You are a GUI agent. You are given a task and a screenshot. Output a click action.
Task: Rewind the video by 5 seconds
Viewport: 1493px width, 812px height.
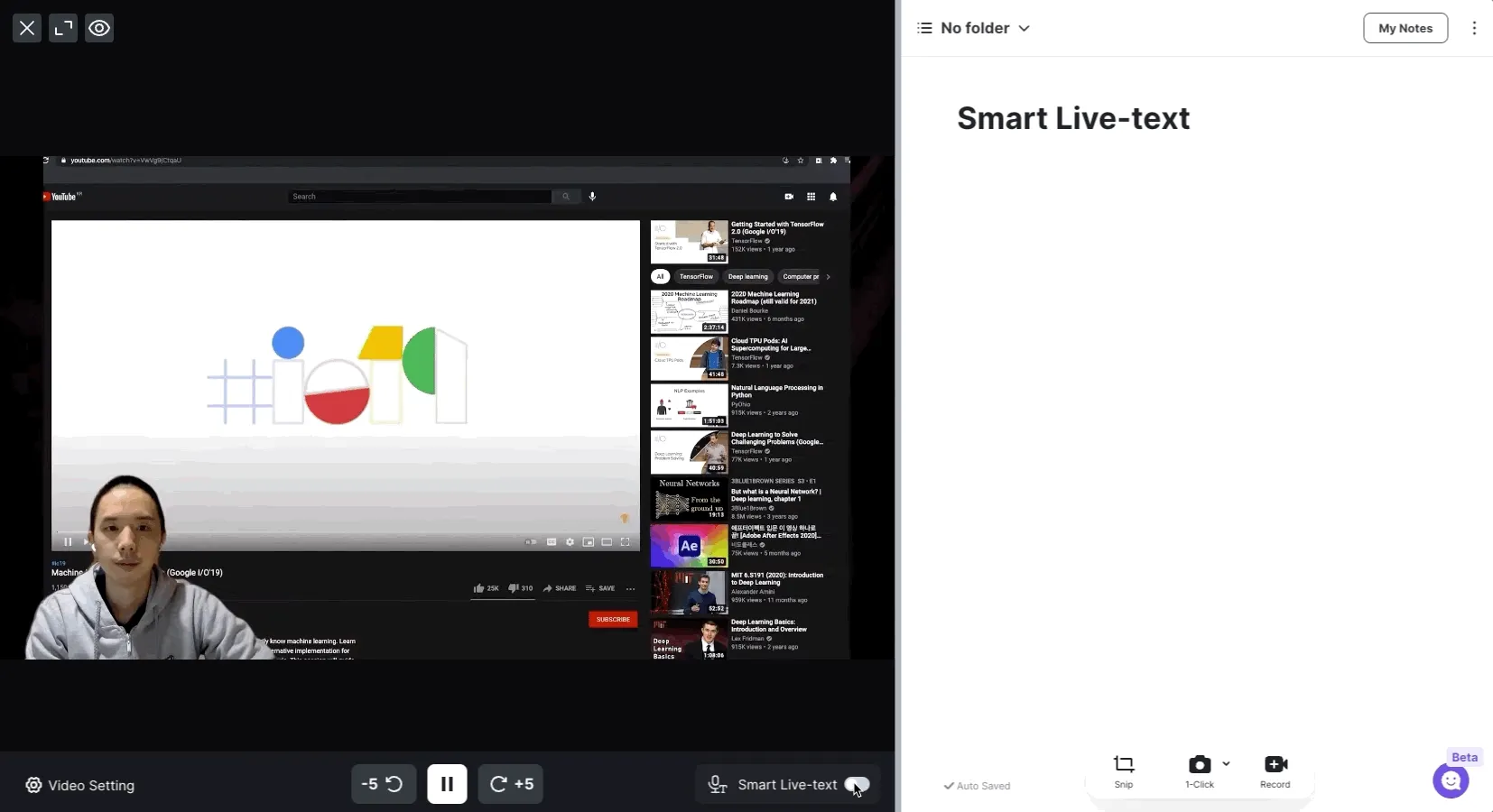tap(383, 784)
